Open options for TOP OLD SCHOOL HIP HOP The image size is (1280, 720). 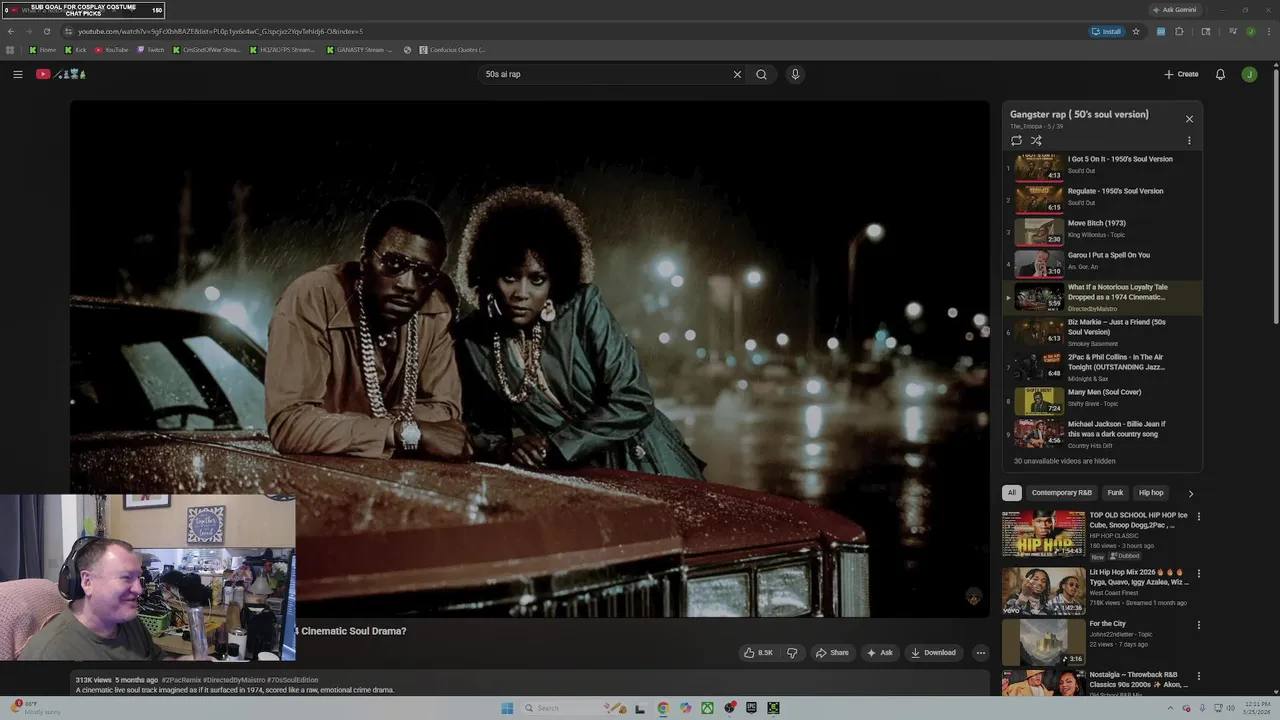1199,517
